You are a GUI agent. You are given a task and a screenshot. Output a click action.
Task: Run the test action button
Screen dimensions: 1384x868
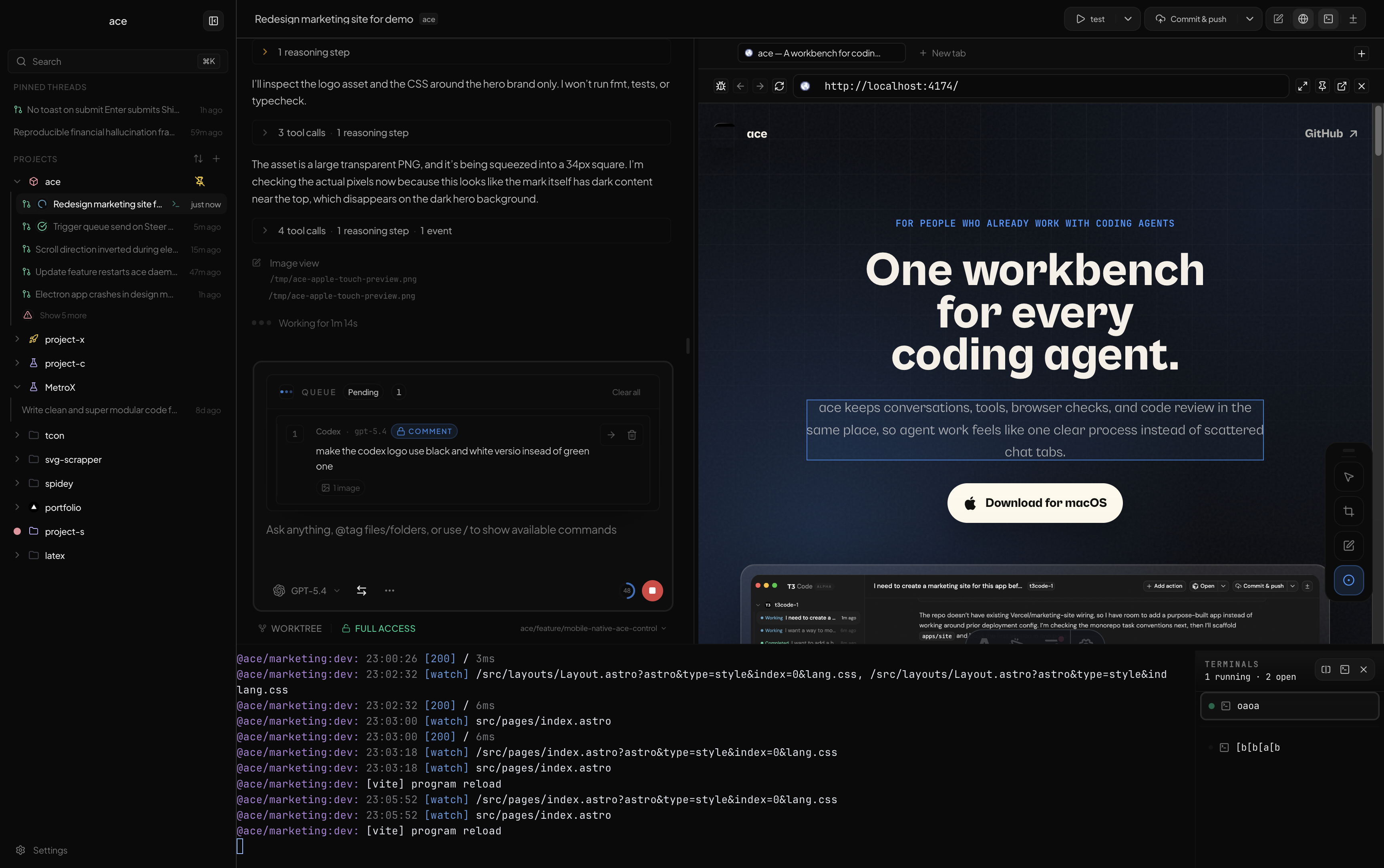coord(1090,19)
